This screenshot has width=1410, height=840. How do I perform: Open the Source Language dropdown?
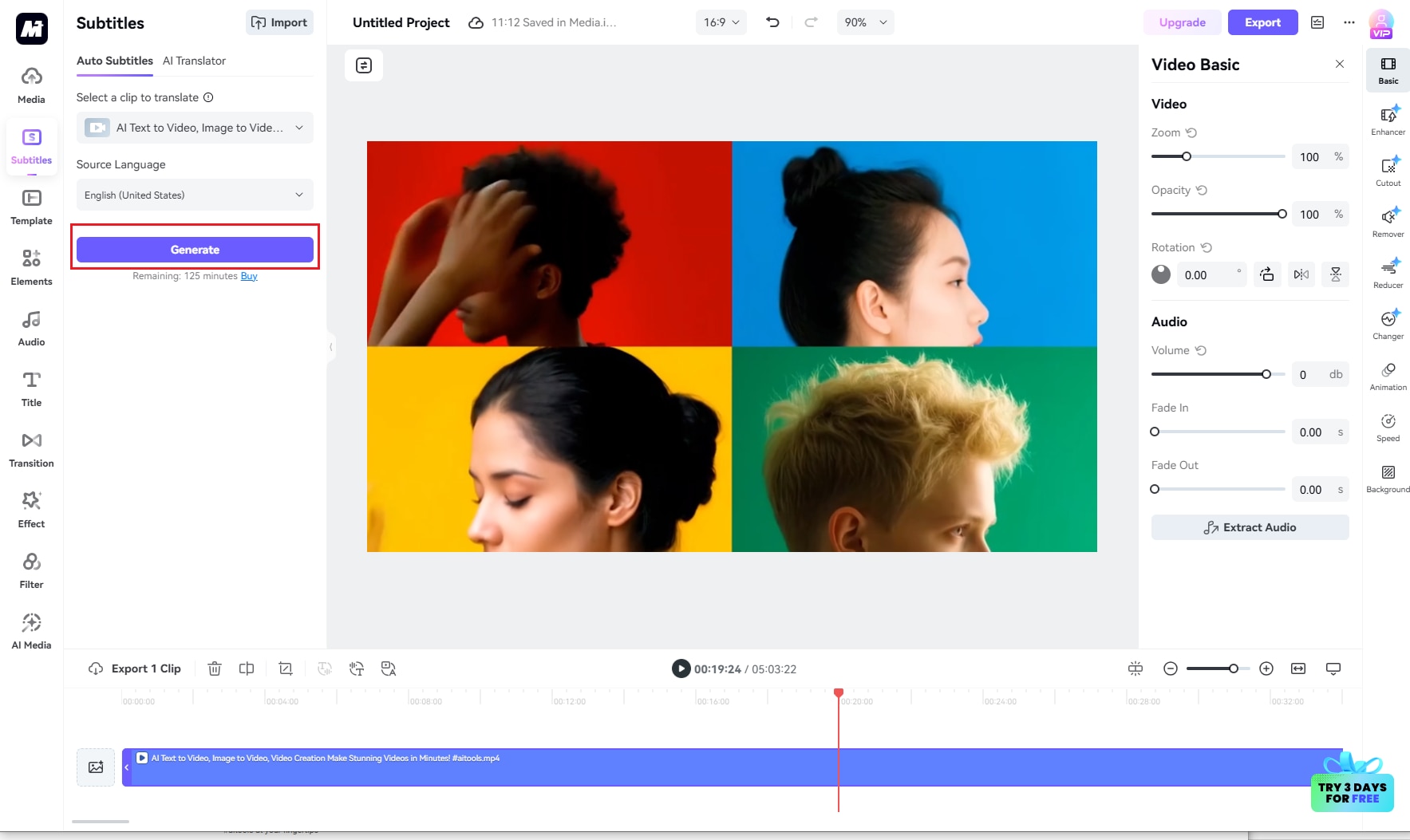point(195,195)
